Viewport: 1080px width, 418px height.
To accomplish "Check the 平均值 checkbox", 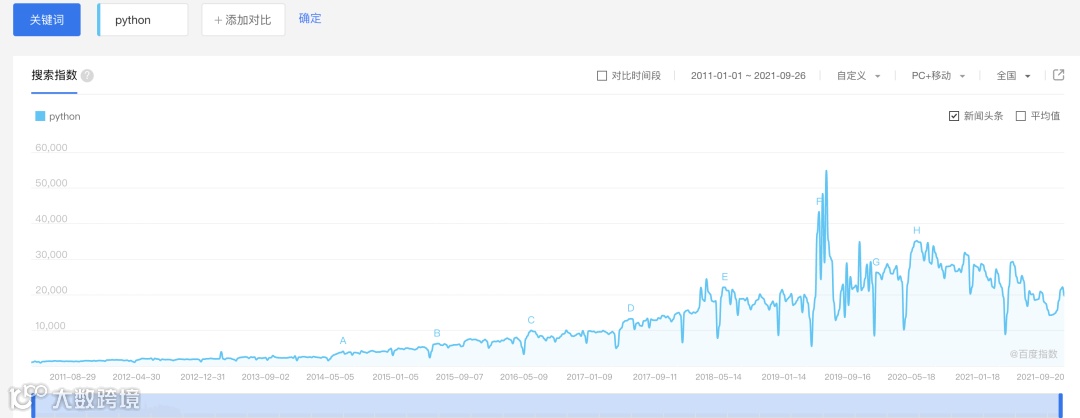I will (x=1021, y=116).
